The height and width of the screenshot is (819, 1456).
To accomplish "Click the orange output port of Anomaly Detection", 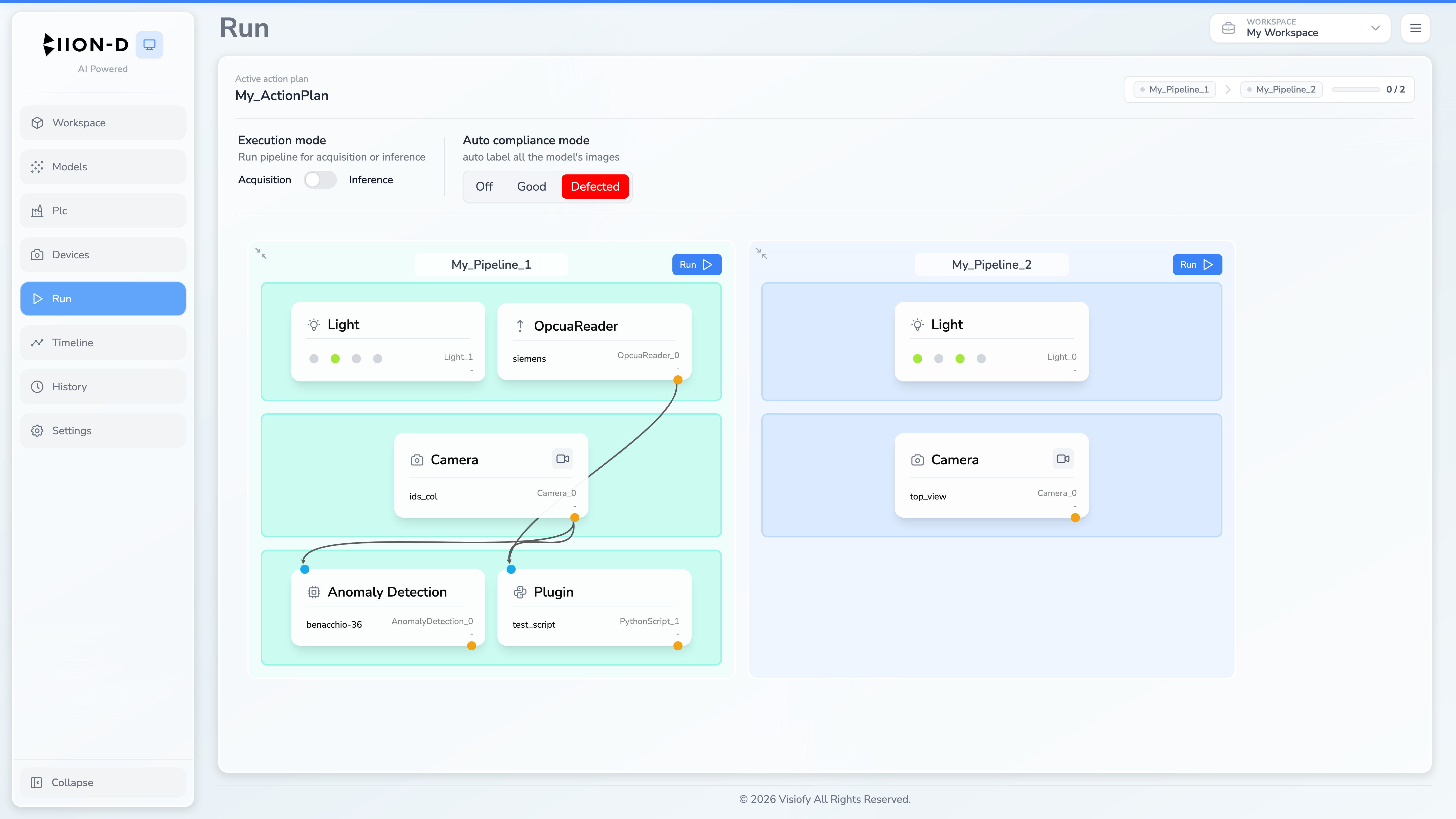I will [471, 646].
